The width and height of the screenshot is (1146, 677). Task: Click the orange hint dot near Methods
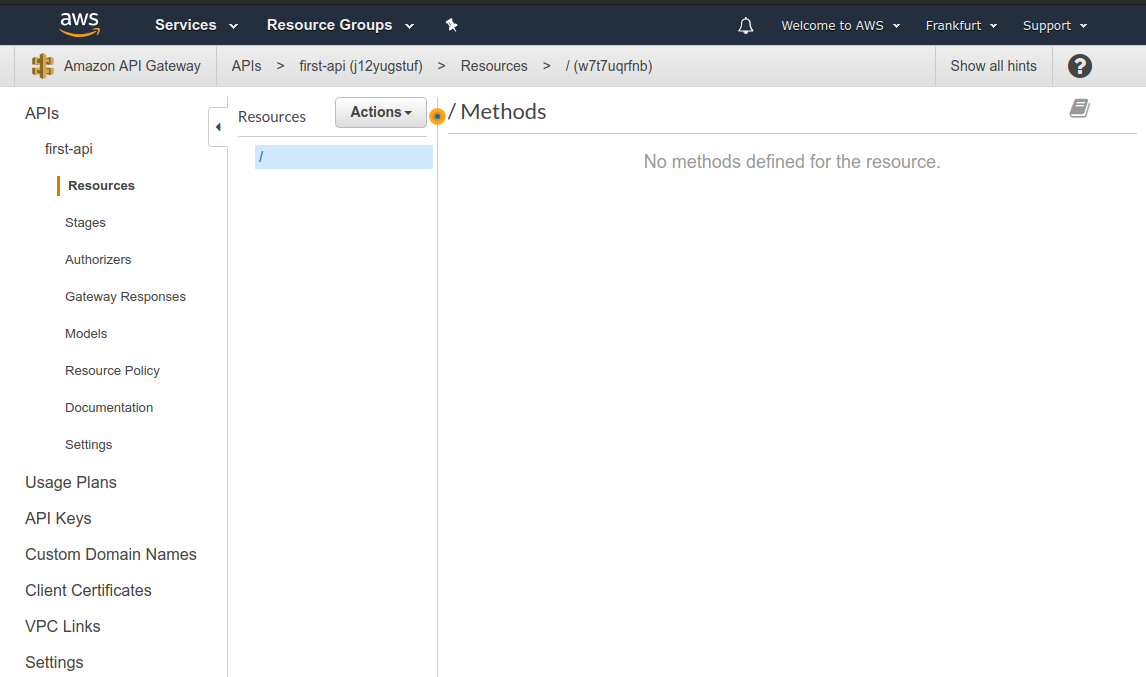[x=437, y=116]
